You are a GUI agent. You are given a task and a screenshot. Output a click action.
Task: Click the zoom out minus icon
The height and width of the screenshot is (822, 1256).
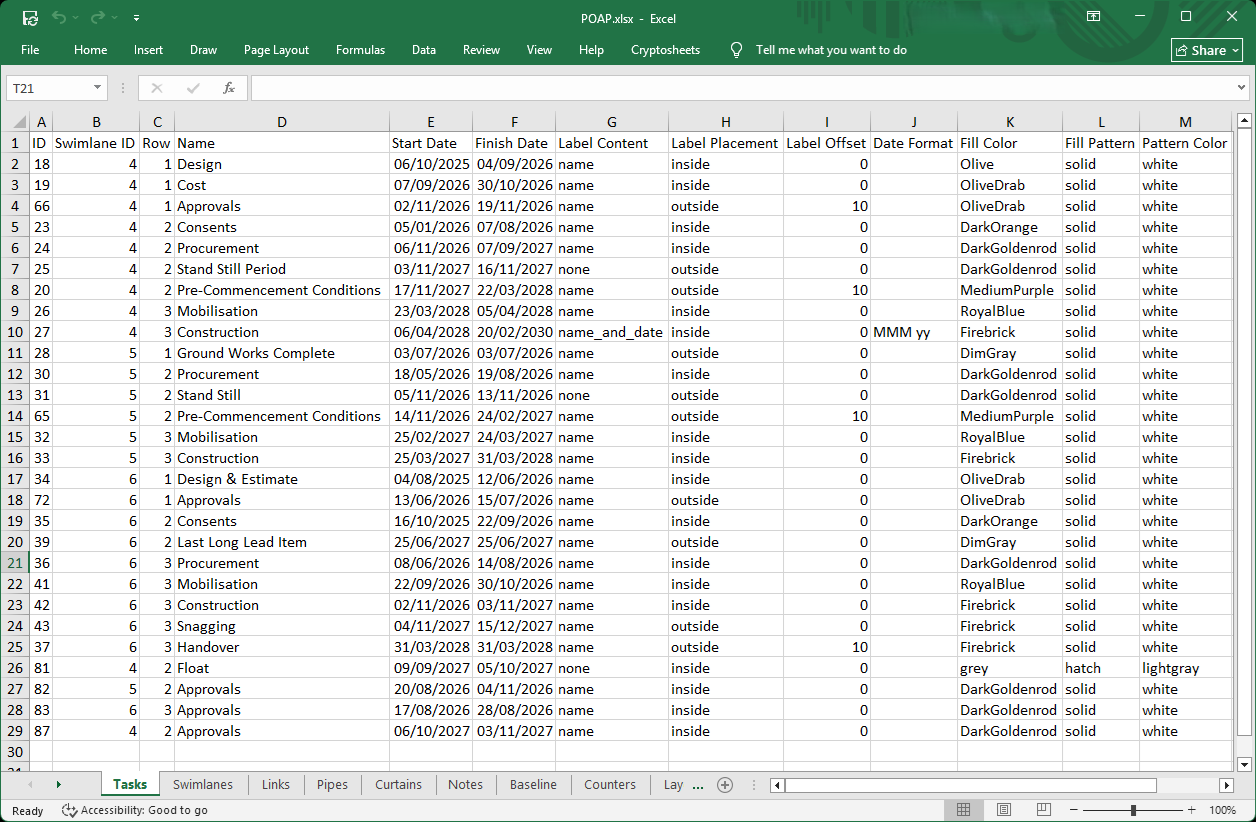tap(1075, 810)
